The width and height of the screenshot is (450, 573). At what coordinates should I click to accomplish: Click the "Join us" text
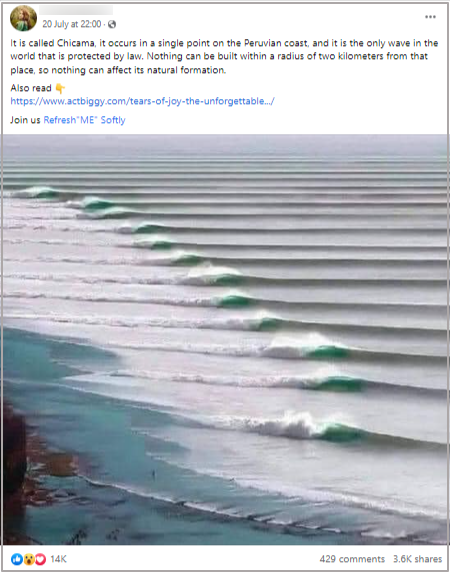click(25, 120)
